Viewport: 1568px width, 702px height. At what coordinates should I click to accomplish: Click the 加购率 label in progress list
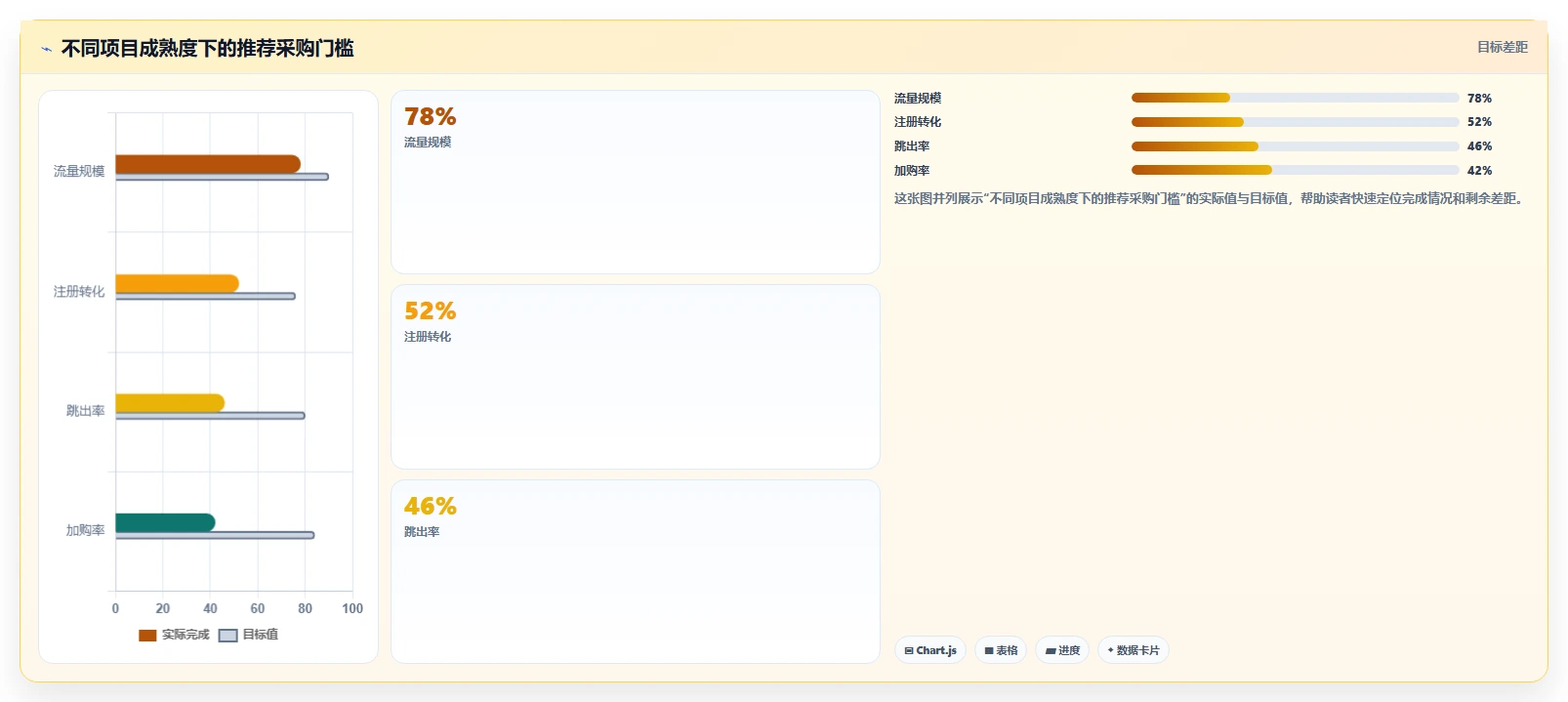point(912,170)
